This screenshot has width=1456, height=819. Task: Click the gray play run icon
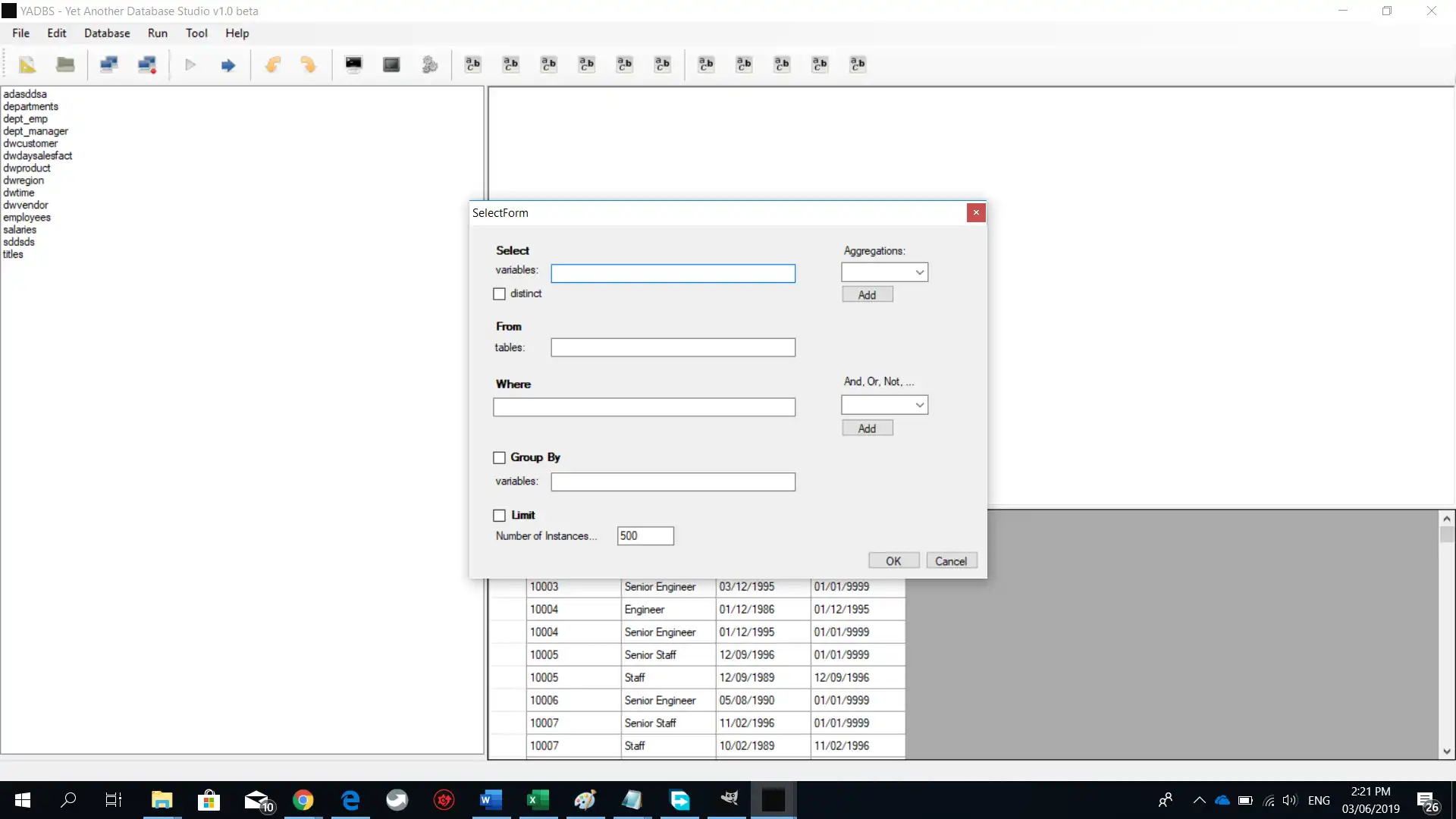[190, 64]
